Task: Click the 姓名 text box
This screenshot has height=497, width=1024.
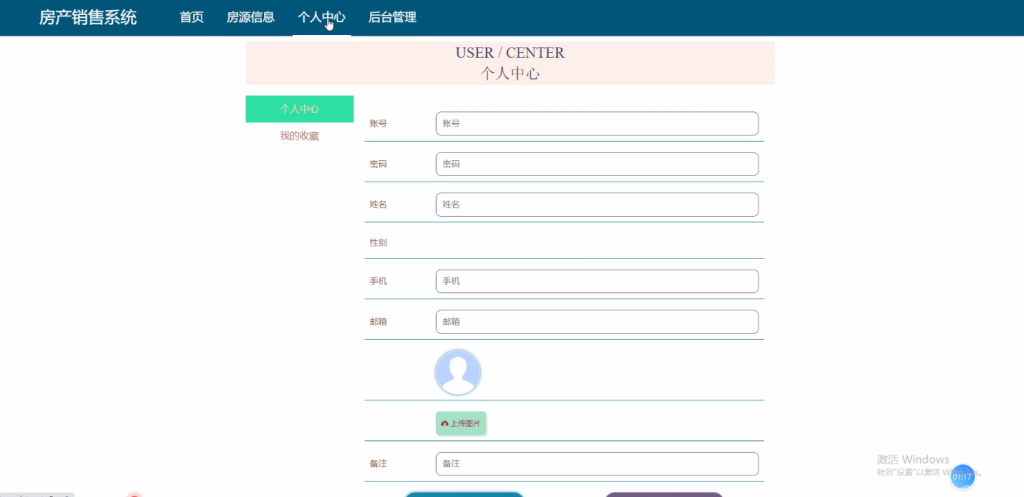Action: [597, 204]
